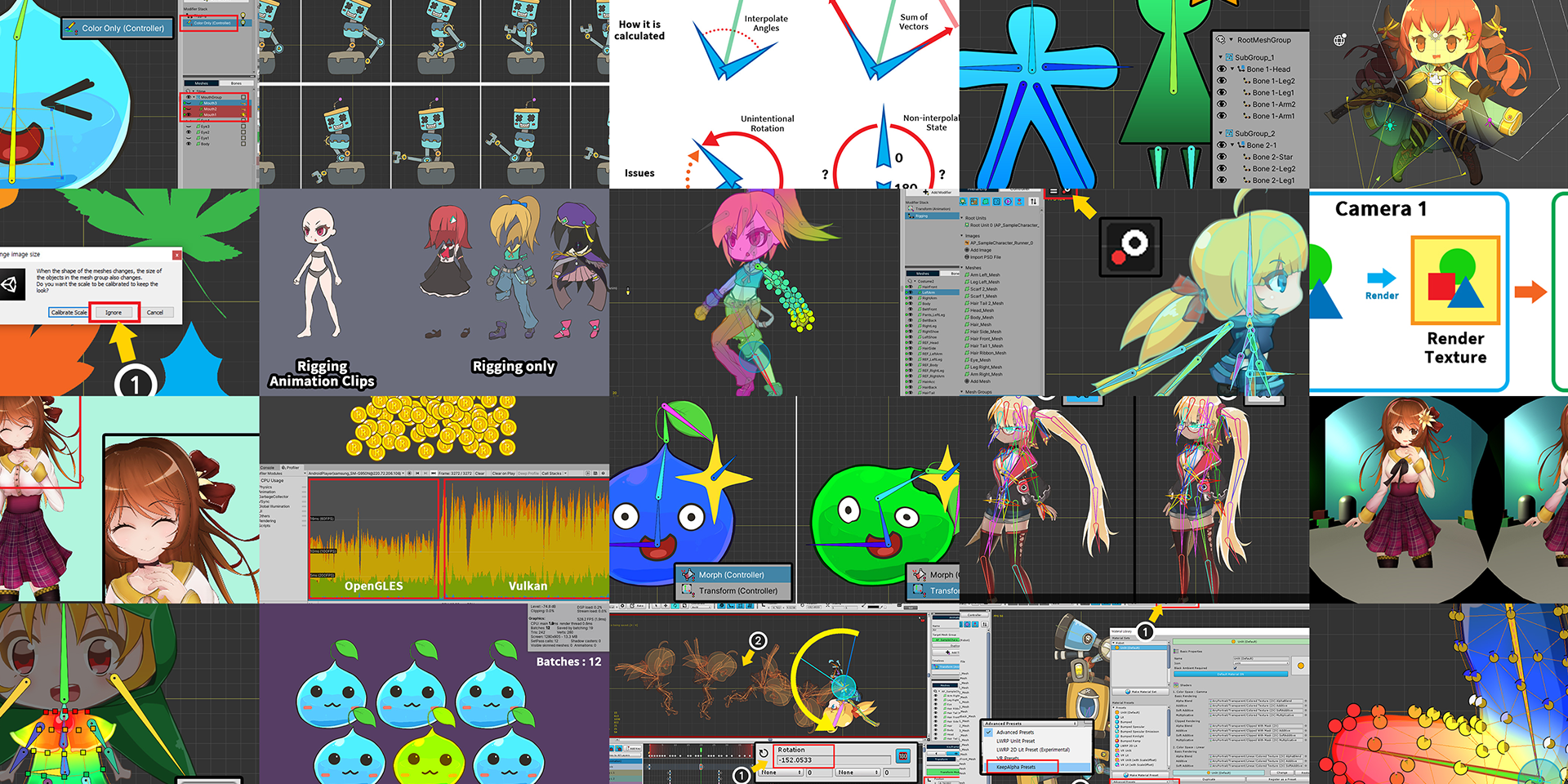Click the orange material color swatch

(x=1300, y=666)
